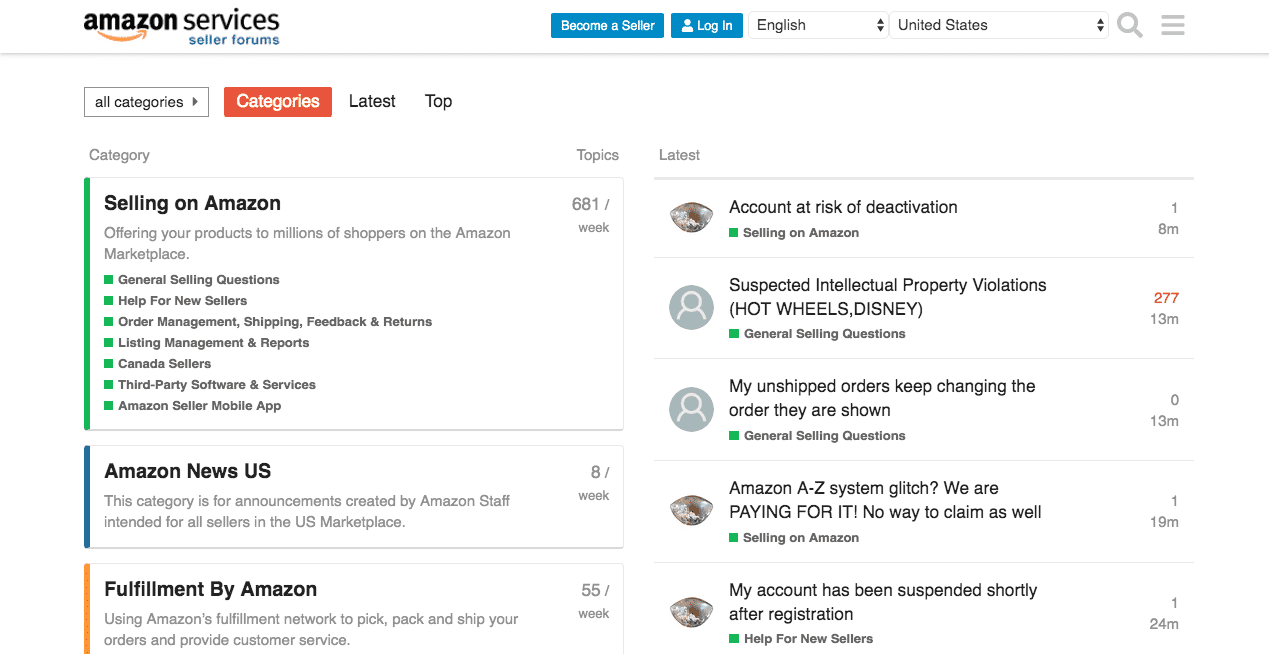Click Help For New Sellers tag under suspended account topic

801,639
